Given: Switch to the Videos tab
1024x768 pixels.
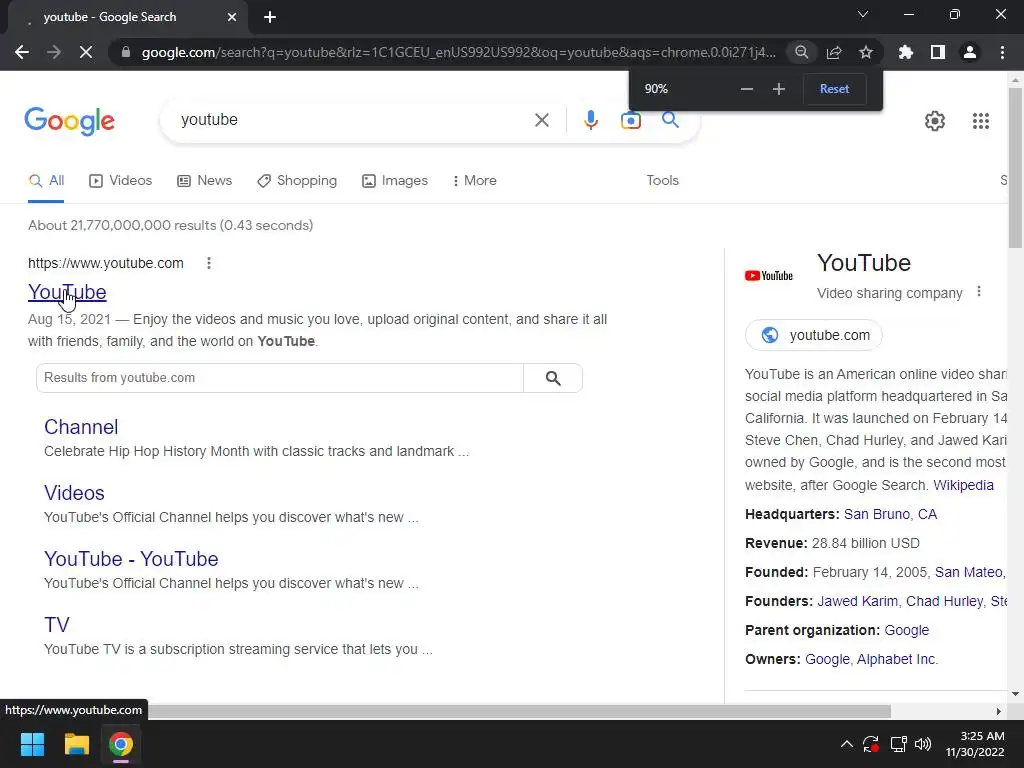Looking at the screenshot, I should pos(121,181).
